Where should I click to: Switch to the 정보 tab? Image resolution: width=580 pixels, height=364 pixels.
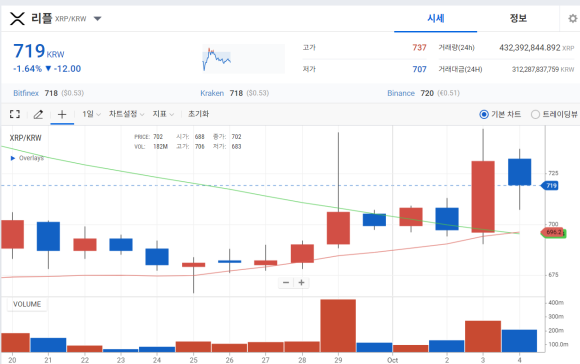[518, 18]
